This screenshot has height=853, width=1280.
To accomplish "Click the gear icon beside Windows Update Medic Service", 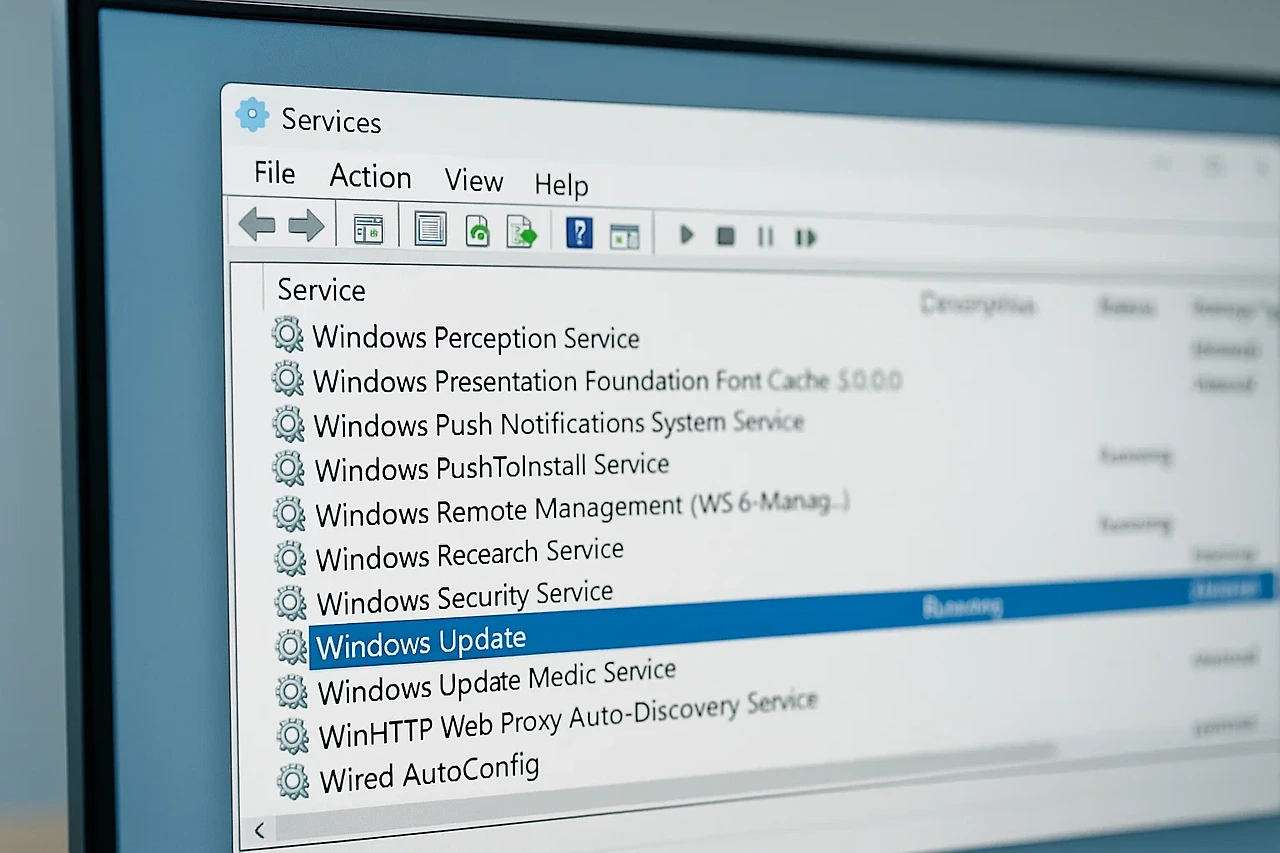I will 291,691.
